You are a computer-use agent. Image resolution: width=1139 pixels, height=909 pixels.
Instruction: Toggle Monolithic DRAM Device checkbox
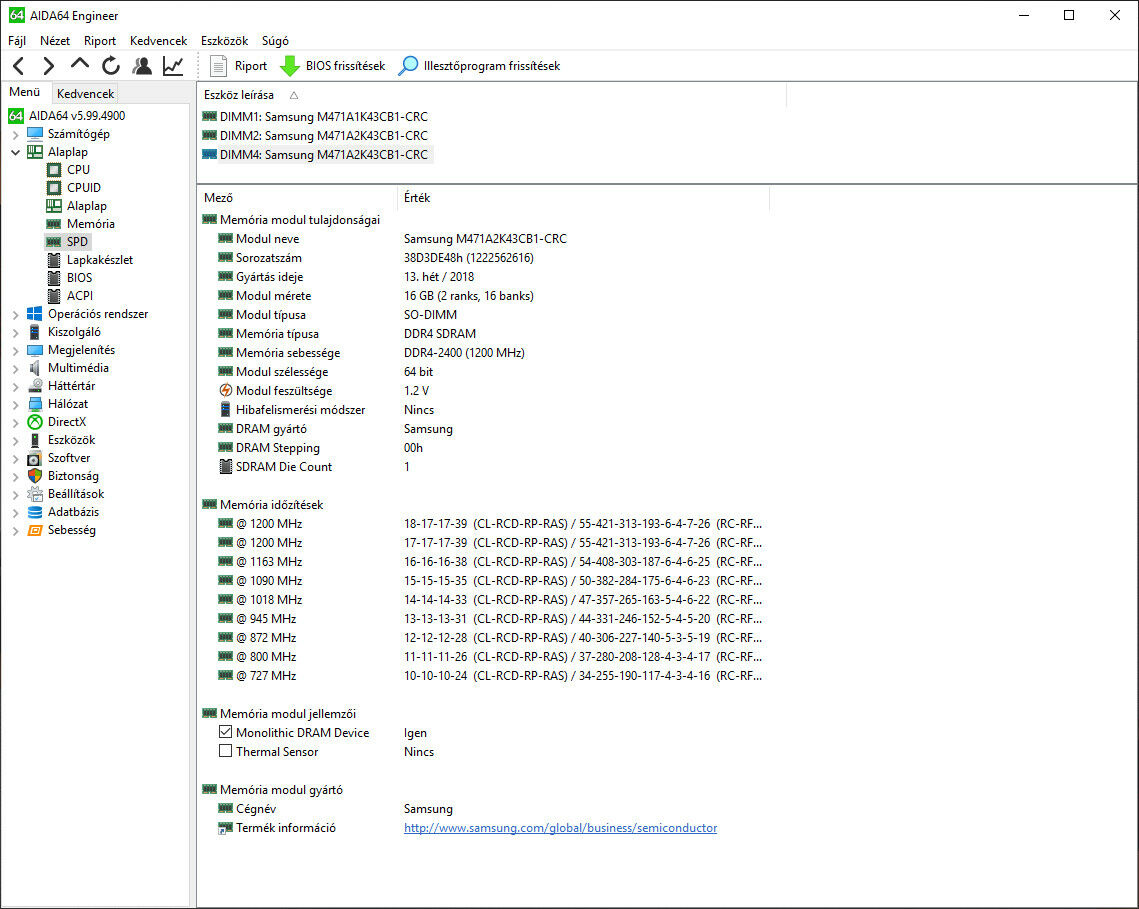pos(225,732)
